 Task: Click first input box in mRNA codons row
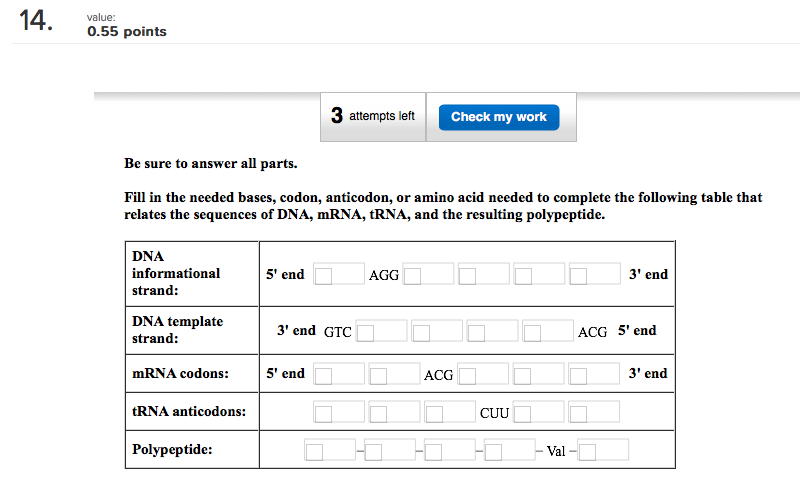tap(339, 375)
